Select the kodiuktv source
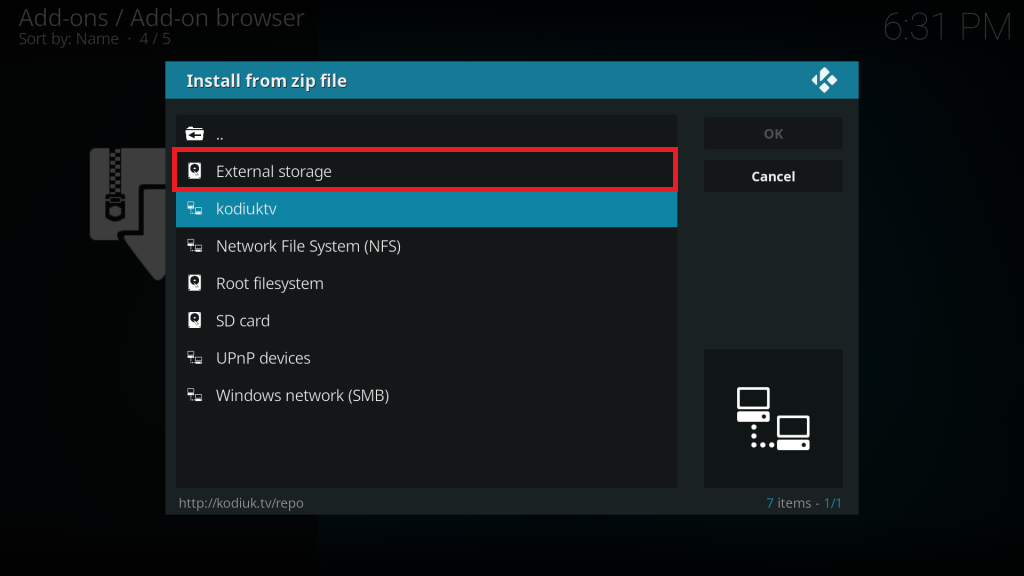The height and width of the screenshot is (576, 1024). pyautogui.click(x=426, y=208)
